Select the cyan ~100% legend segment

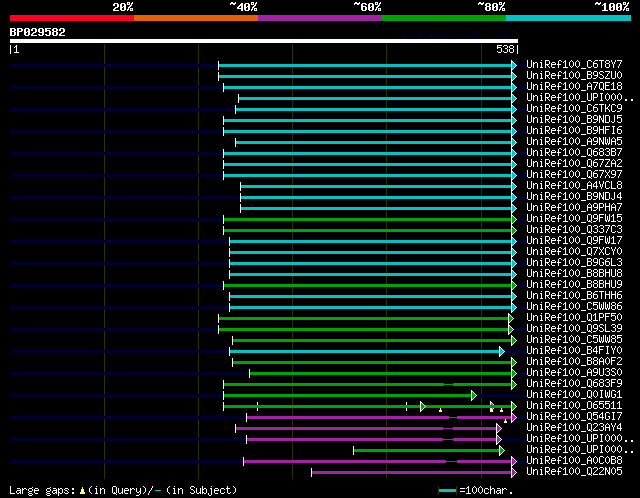pyautogui.click(x=567, y=18)
